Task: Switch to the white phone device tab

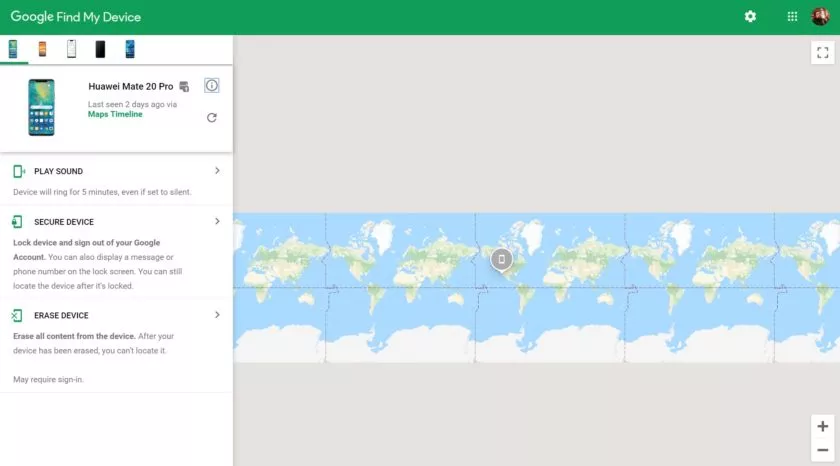Action: 71,49
